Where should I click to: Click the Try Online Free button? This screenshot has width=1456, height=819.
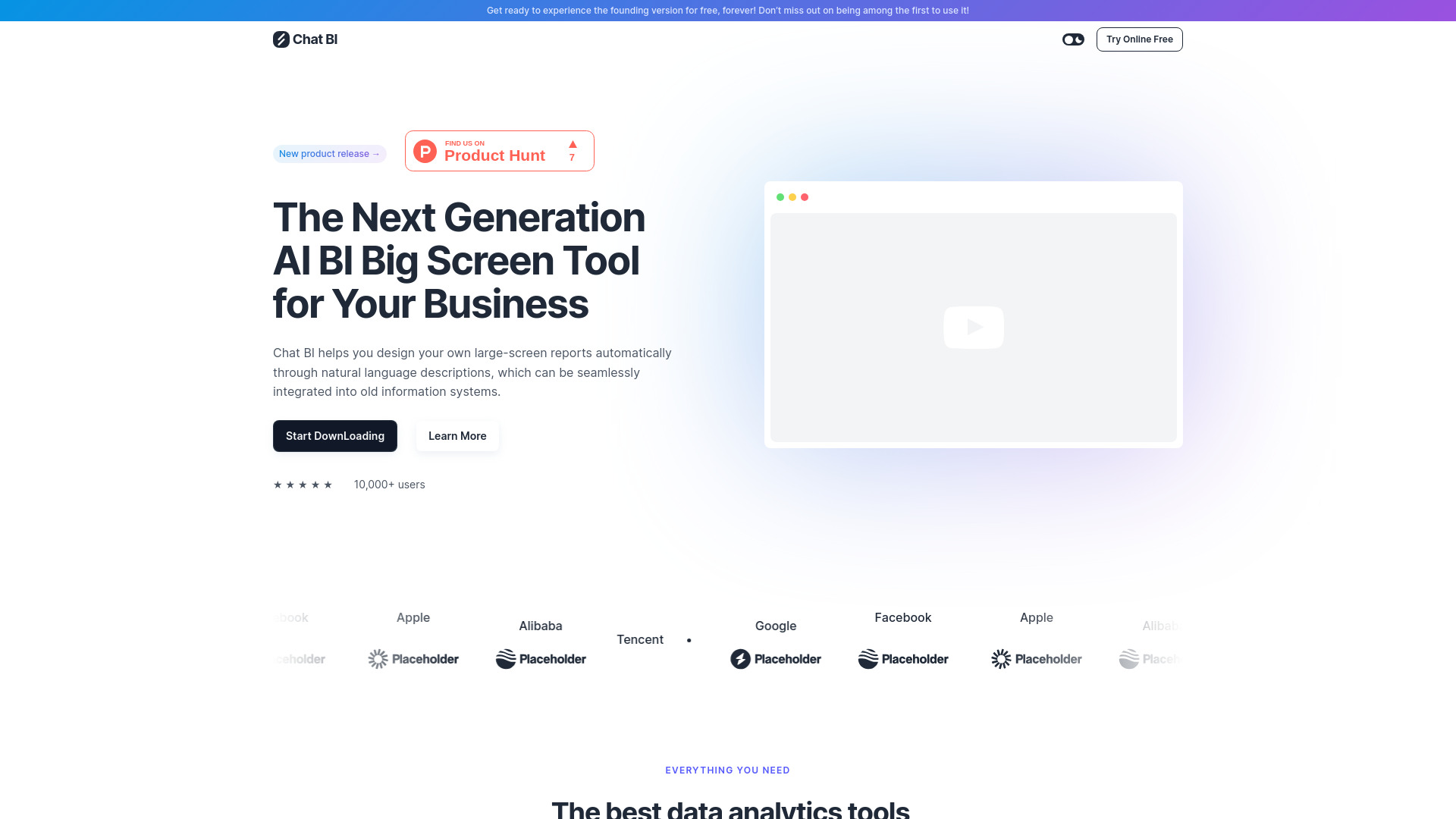1139,39
